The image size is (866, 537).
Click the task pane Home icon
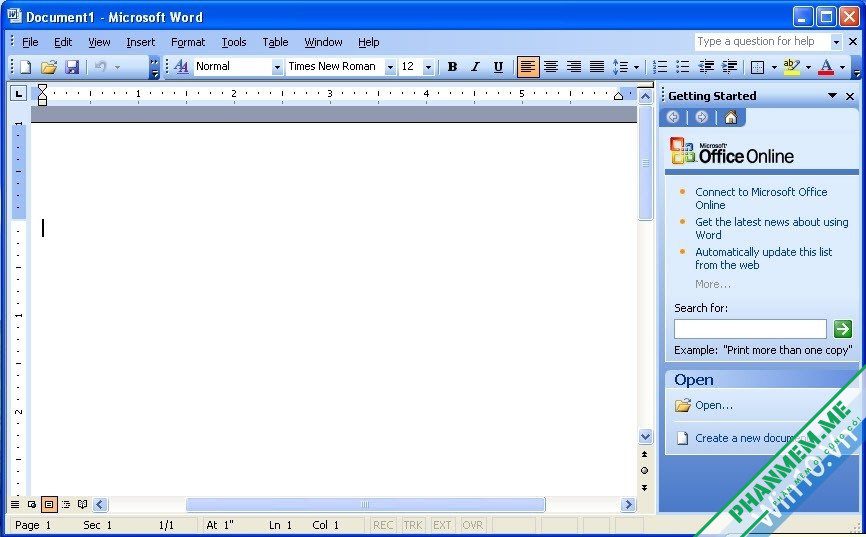pyautogui.click(x=731, y=117)
